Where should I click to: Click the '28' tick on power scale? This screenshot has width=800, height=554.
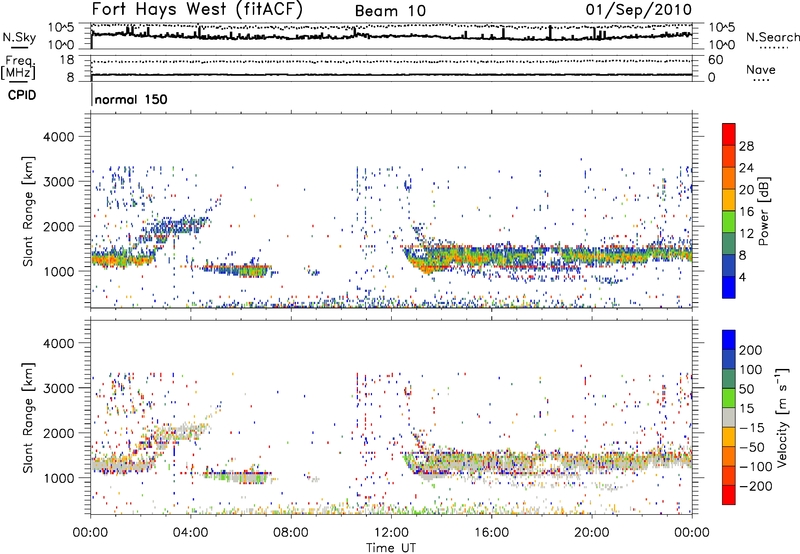pos(746,146)
